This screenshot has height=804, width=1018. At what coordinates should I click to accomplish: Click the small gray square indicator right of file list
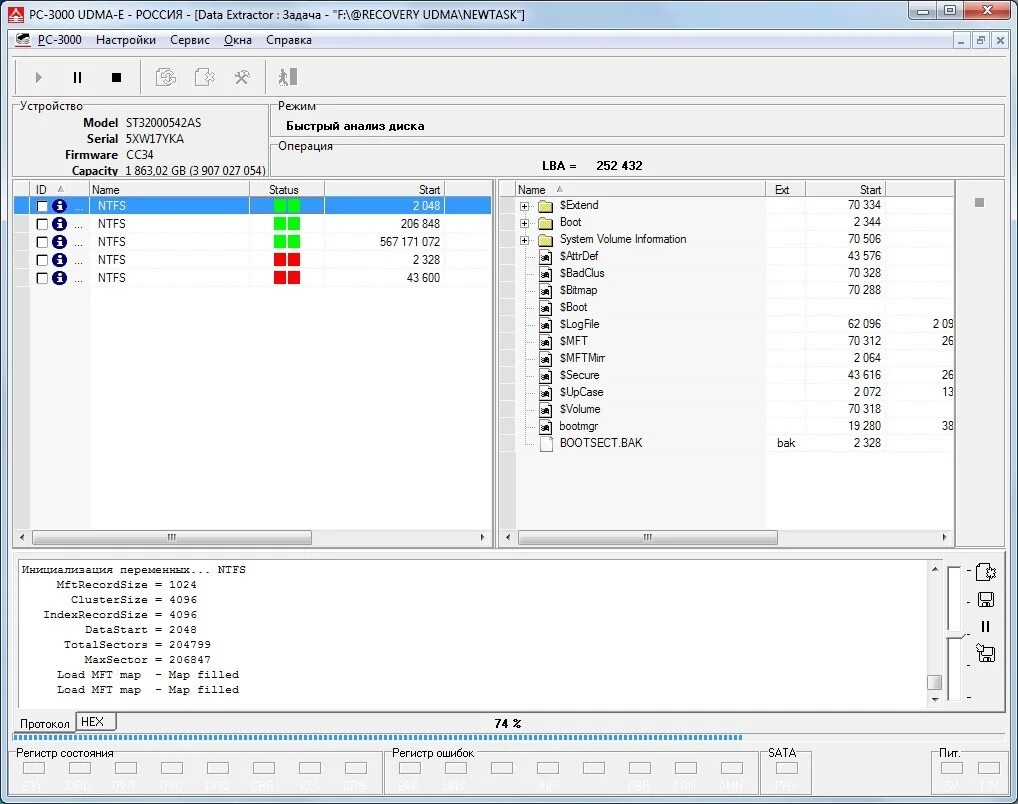point(980,203)
